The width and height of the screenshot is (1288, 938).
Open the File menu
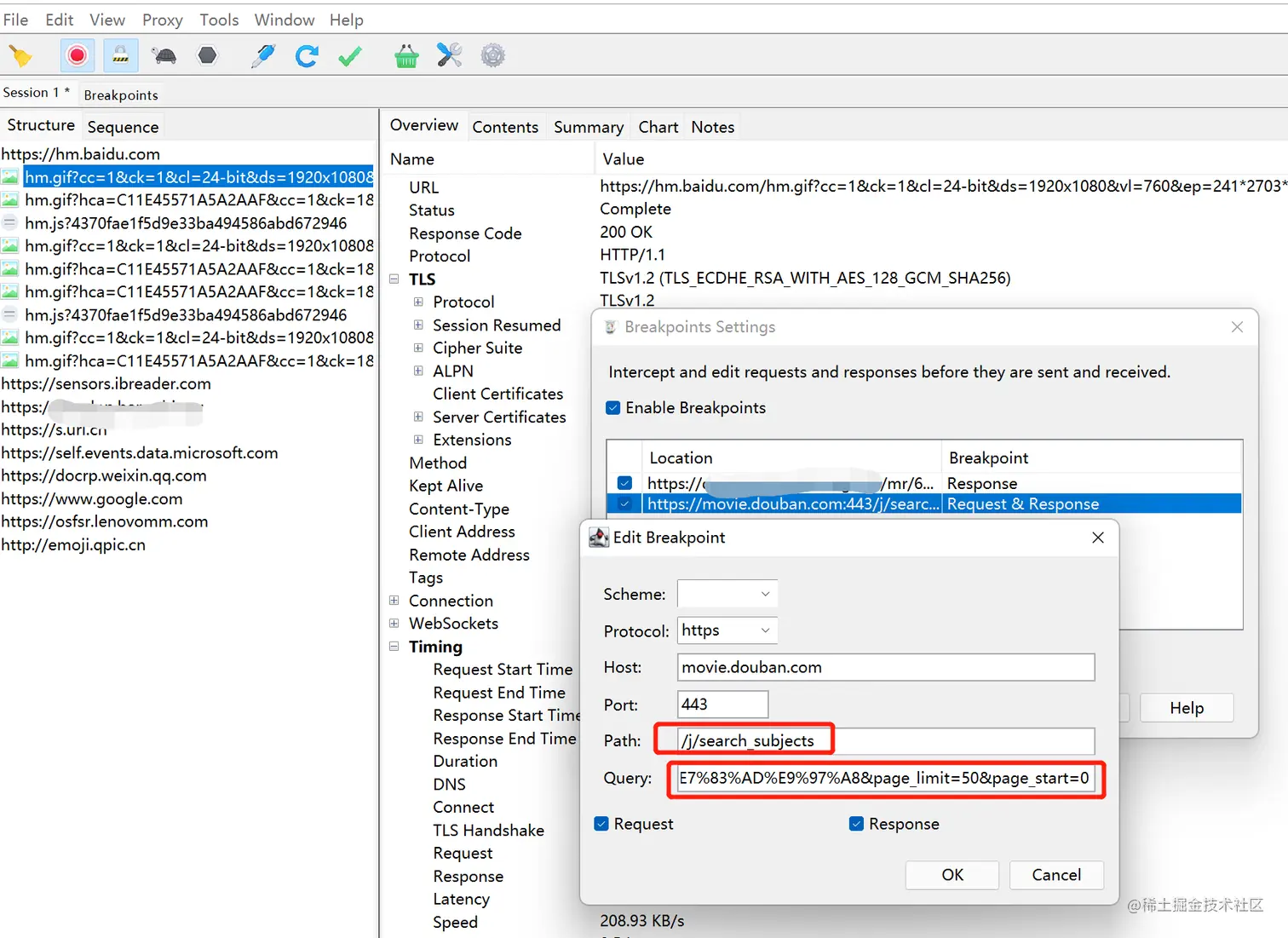15,20
